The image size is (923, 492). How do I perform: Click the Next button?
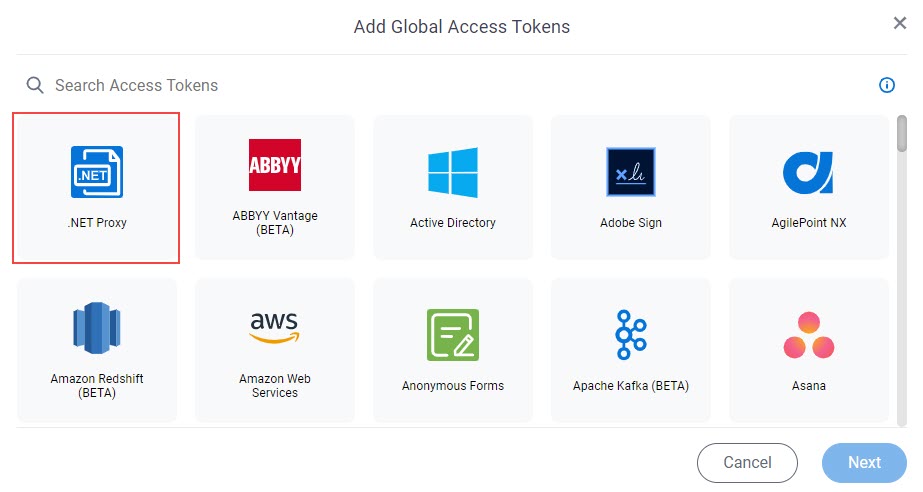[x=864, y=463]
